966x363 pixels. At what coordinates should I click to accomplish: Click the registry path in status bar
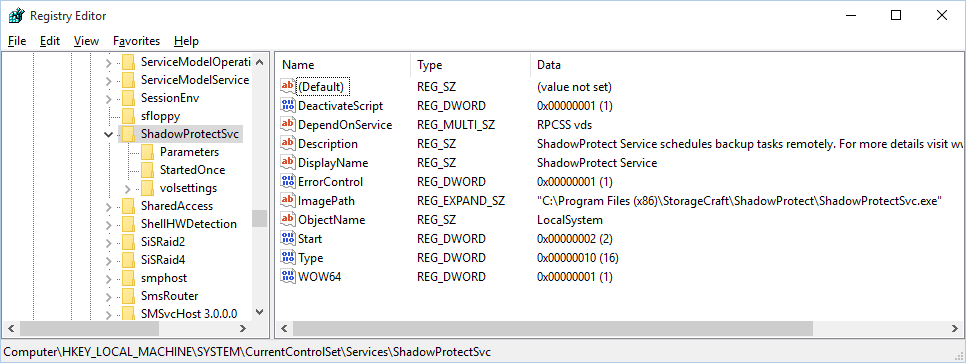tap(247, 352)
